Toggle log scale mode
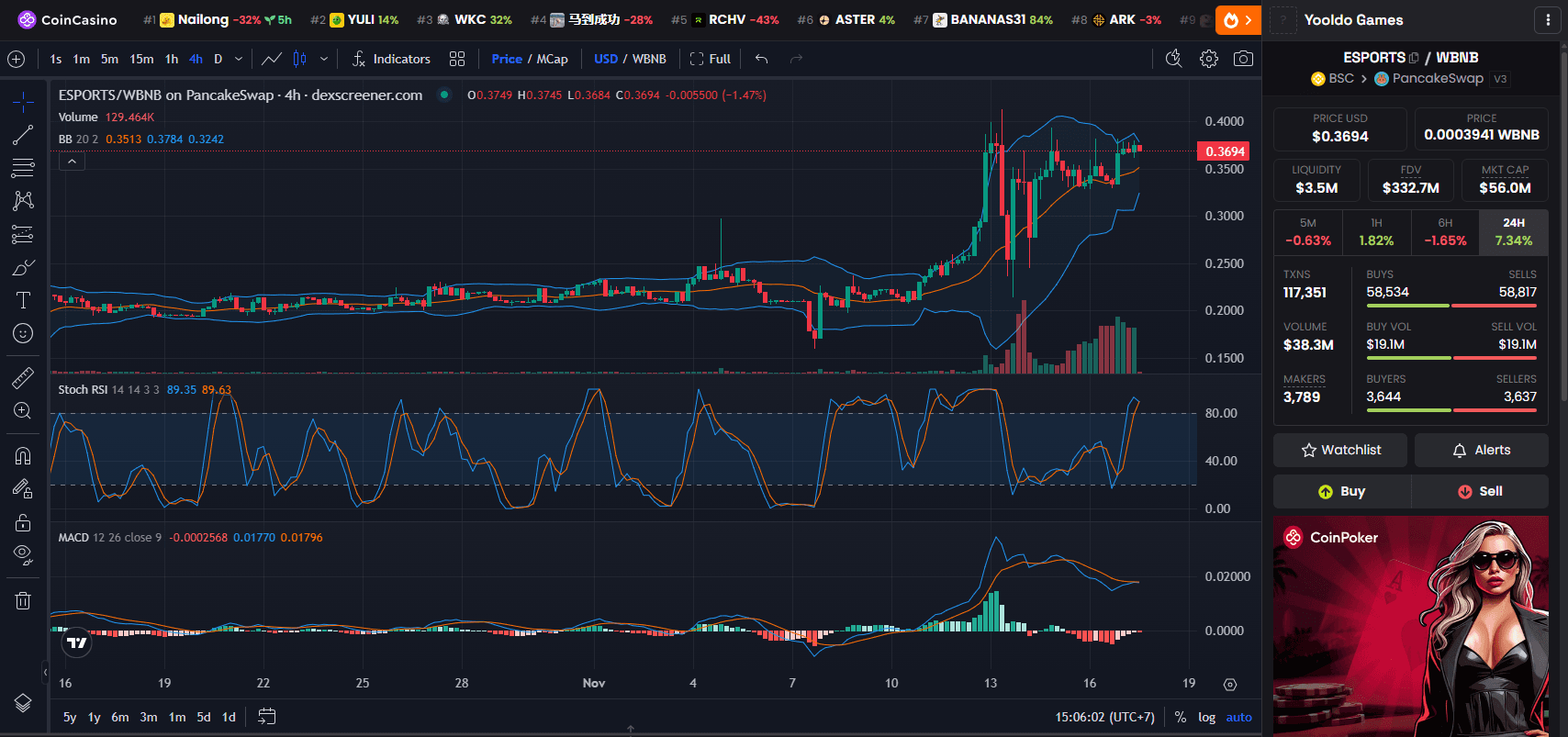This screenshot has height=737, width=1568. point(1206,717)
